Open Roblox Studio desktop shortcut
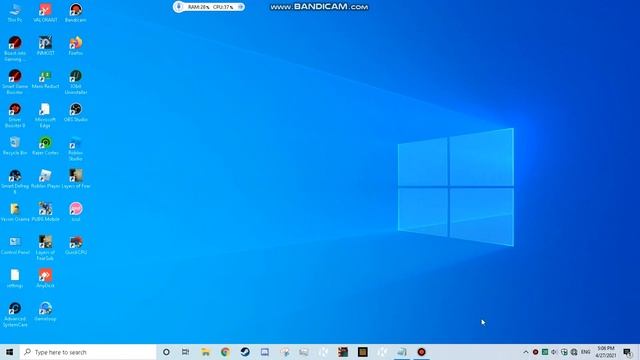This screenshot has width=640, height=360. (76, 149)
